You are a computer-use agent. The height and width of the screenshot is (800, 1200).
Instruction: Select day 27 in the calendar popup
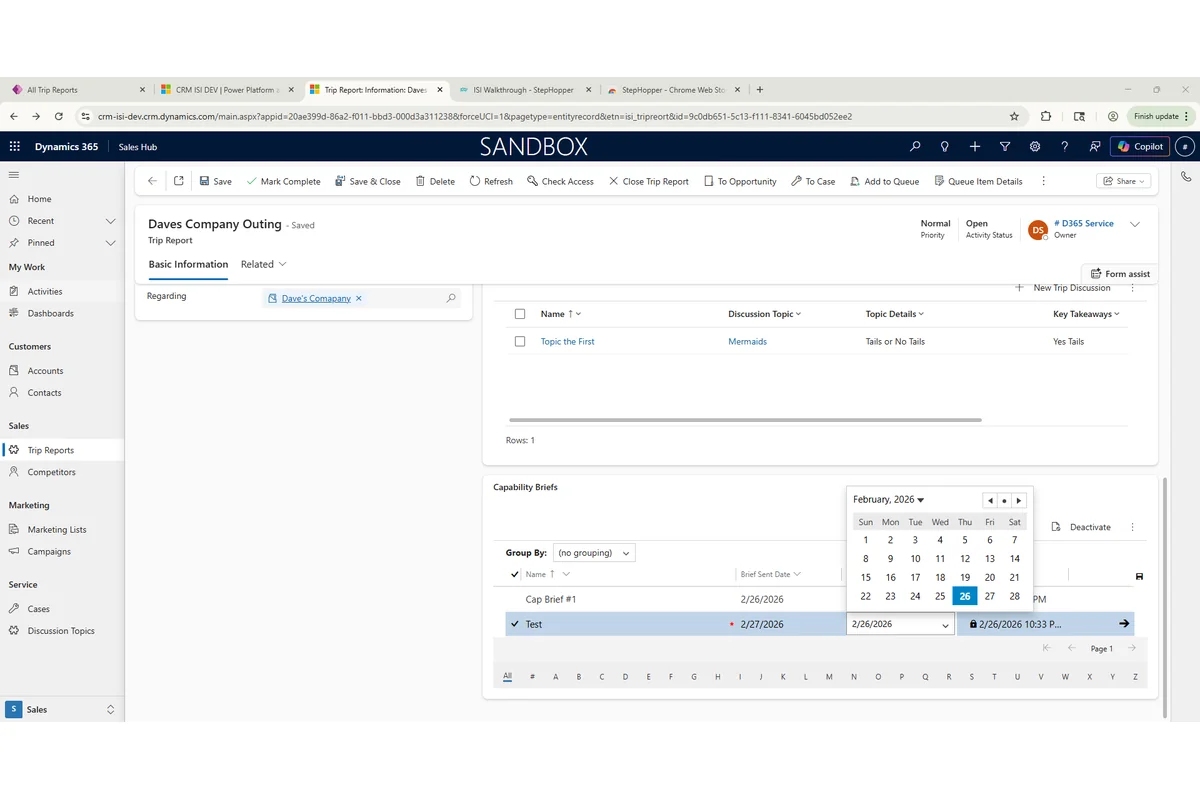(x=989, y=595)
